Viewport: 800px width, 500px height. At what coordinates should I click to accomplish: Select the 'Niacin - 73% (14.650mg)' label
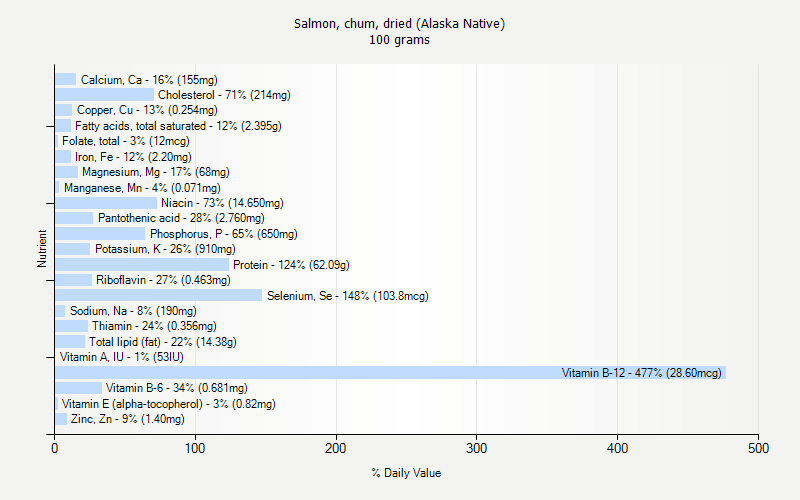tap(222, 203)
